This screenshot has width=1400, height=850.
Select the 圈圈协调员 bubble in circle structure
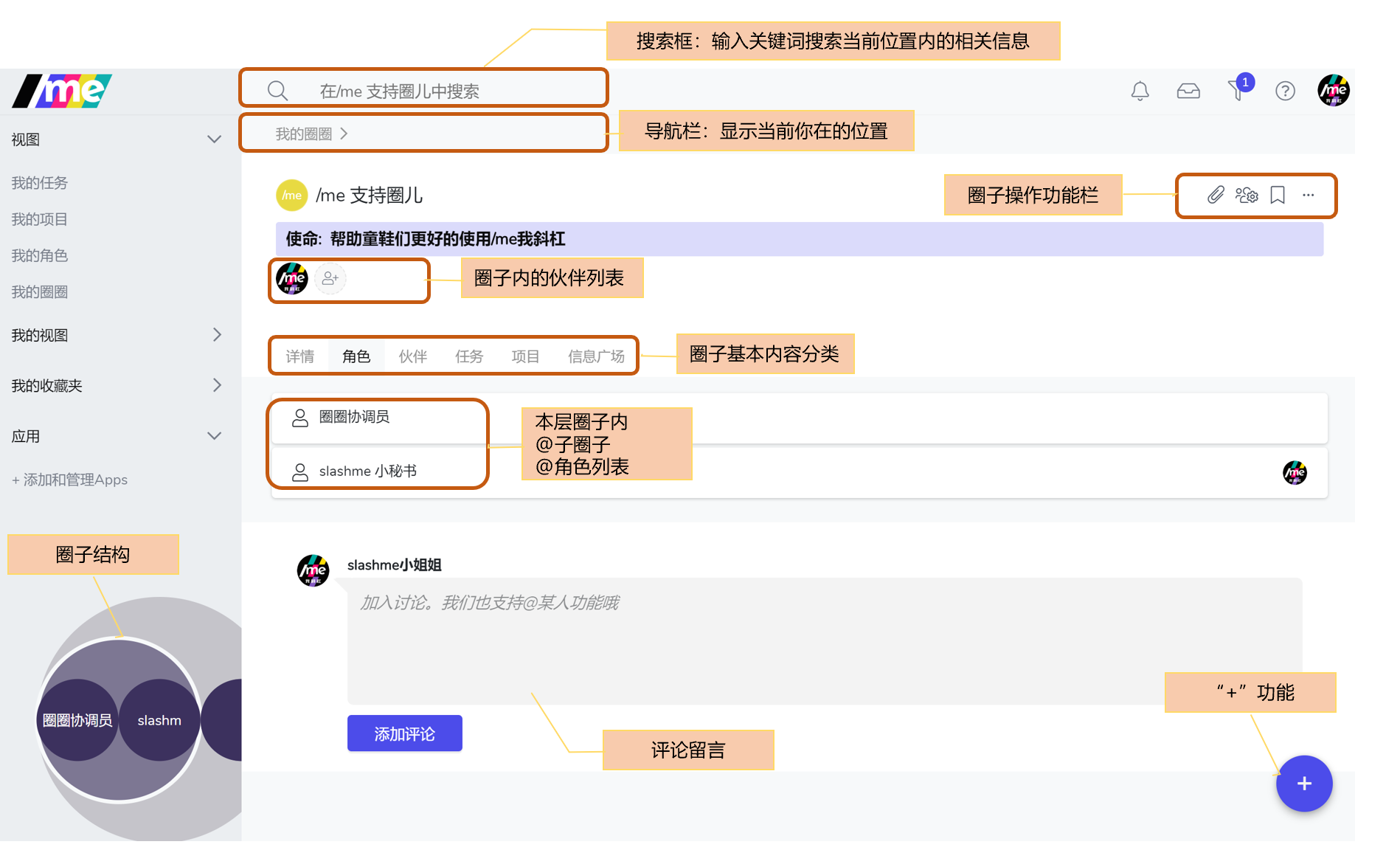coord(77,720)
